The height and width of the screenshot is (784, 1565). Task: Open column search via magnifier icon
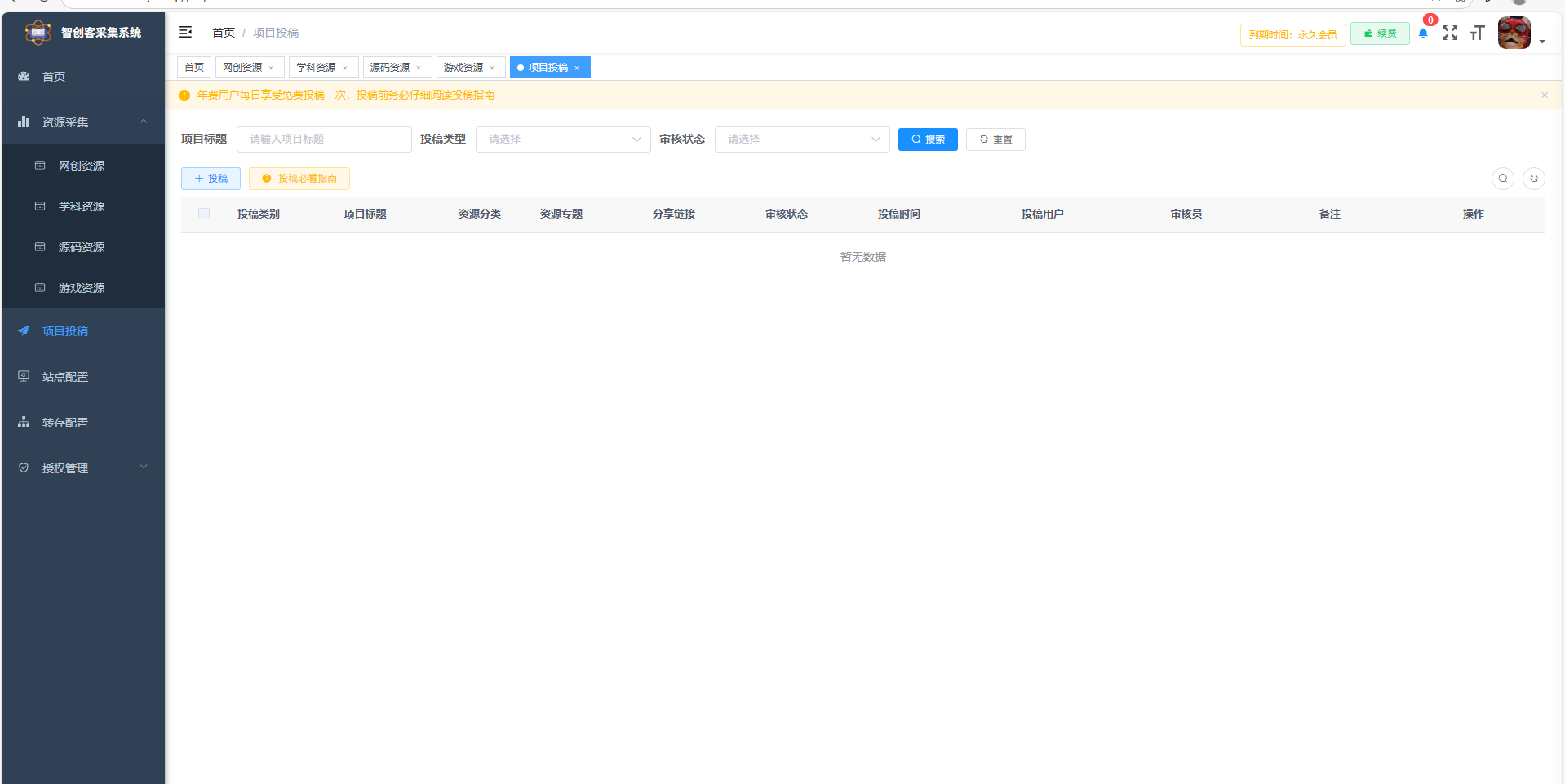click(x=1503, y=178)
